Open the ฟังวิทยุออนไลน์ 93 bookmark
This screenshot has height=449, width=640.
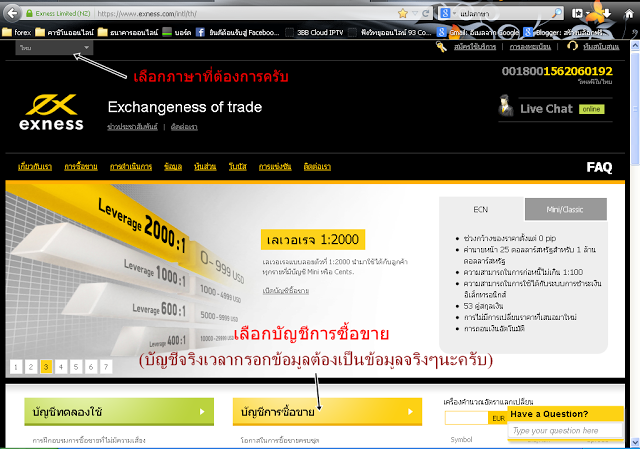point(390,32)
